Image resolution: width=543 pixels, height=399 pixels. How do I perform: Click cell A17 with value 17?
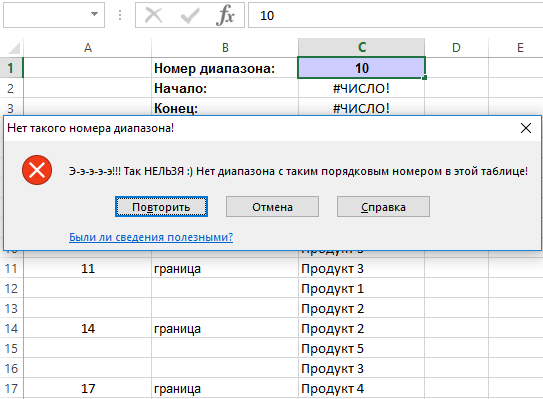88,388
